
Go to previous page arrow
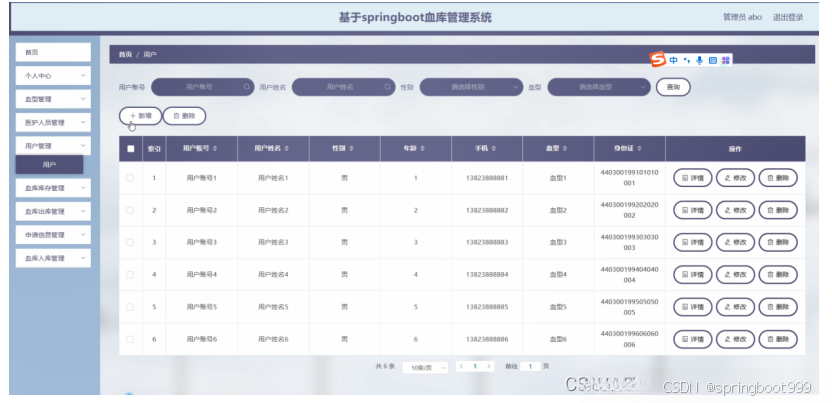pos(462,366)
